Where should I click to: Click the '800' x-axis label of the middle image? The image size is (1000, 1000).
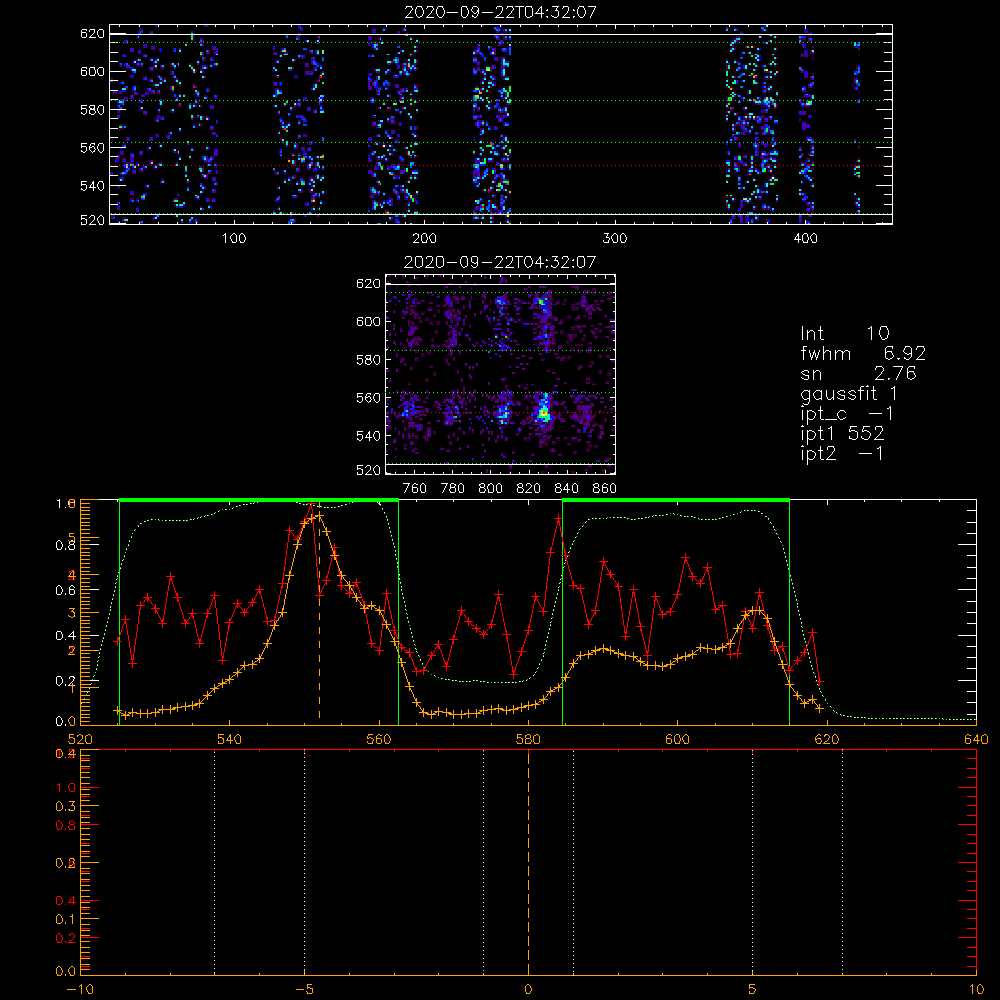point(490,489)
